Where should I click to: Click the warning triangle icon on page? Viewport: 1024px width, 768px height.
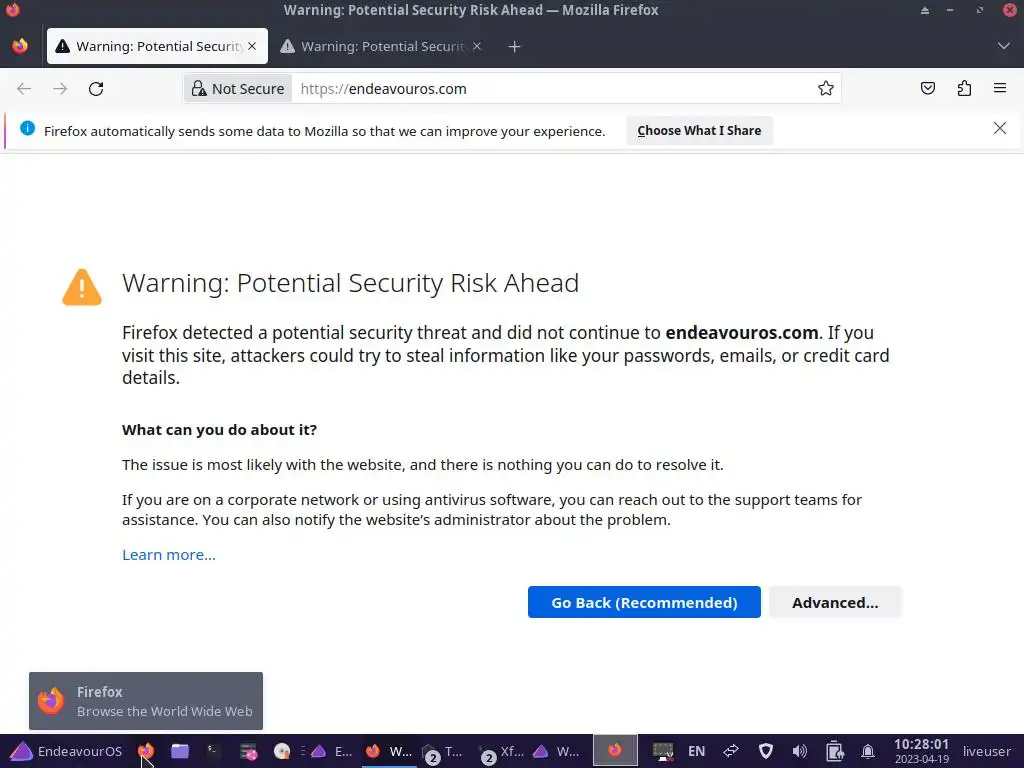(82, 287)
